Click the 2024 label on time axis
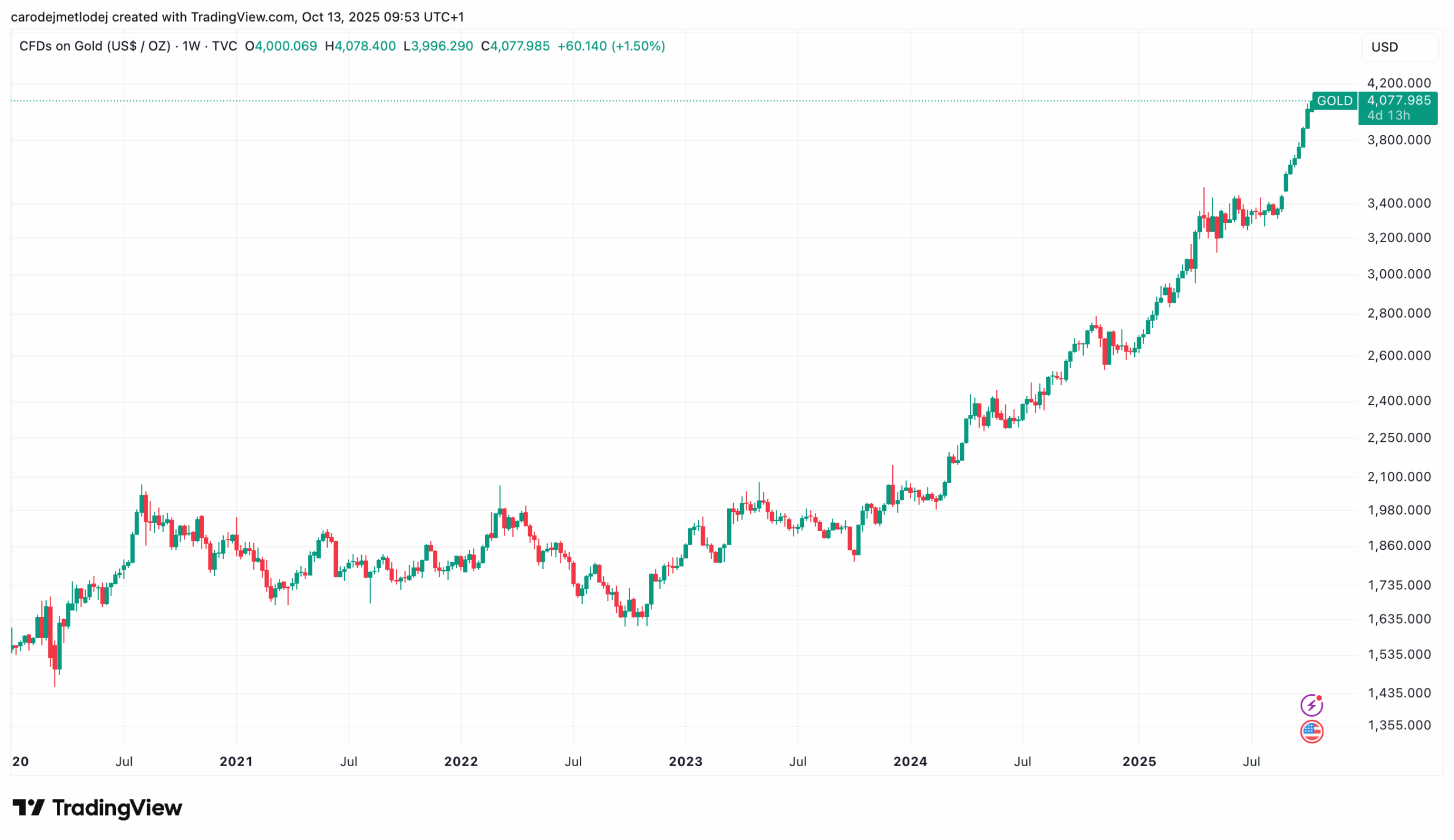 [910, 762]
